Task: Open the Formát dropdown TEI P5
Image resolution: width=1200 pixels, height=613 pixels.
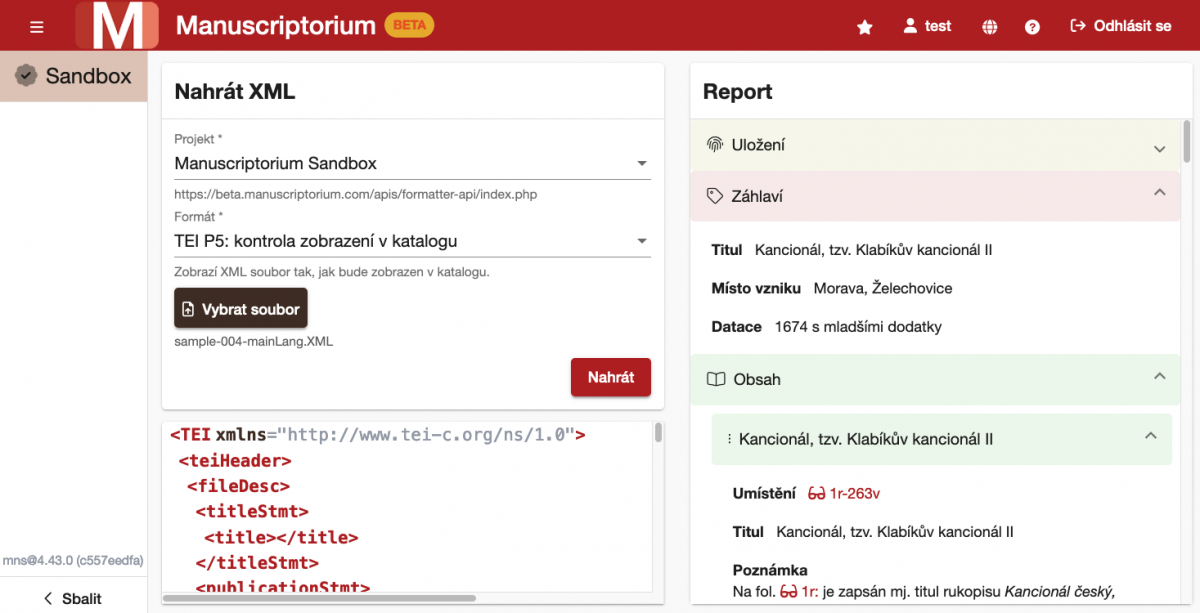Action: coord(412,241)
